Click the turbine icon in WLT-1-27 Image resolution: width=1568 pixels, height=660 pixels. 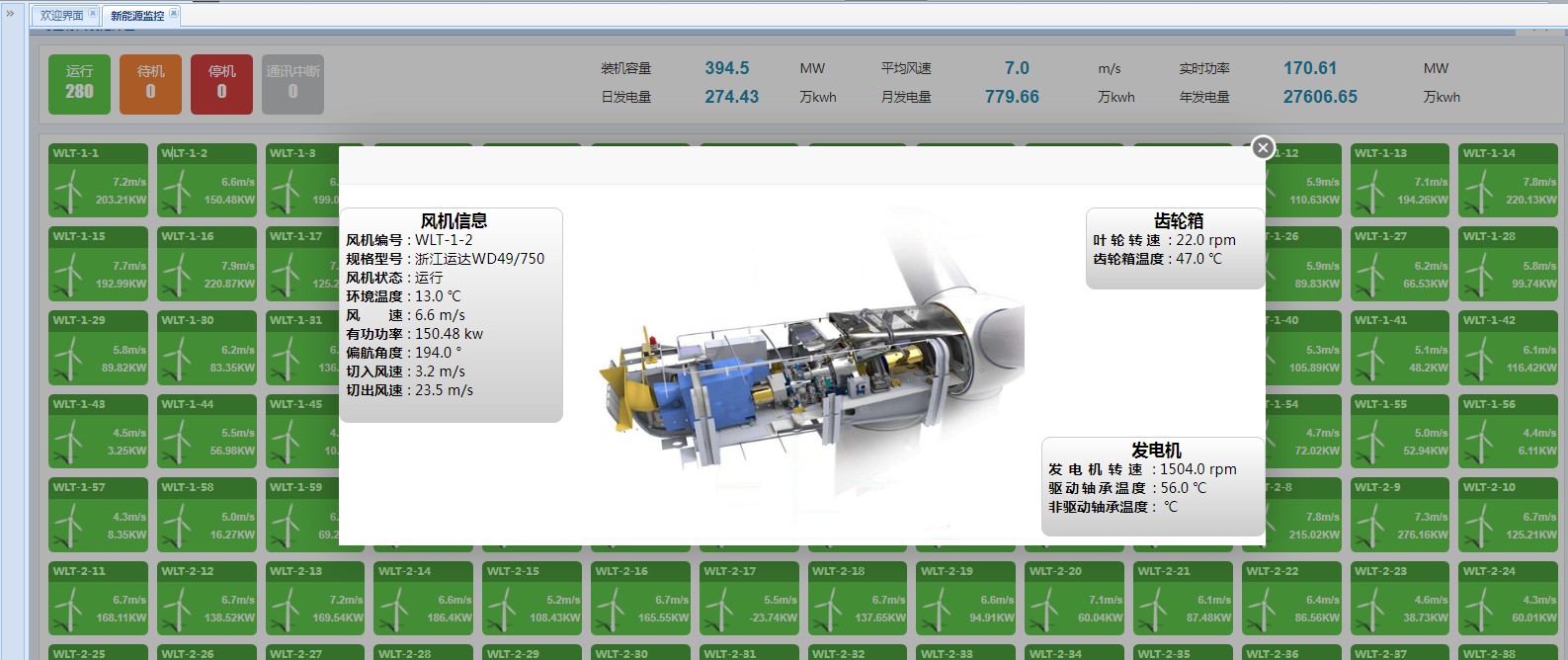tap(1369, 275)
